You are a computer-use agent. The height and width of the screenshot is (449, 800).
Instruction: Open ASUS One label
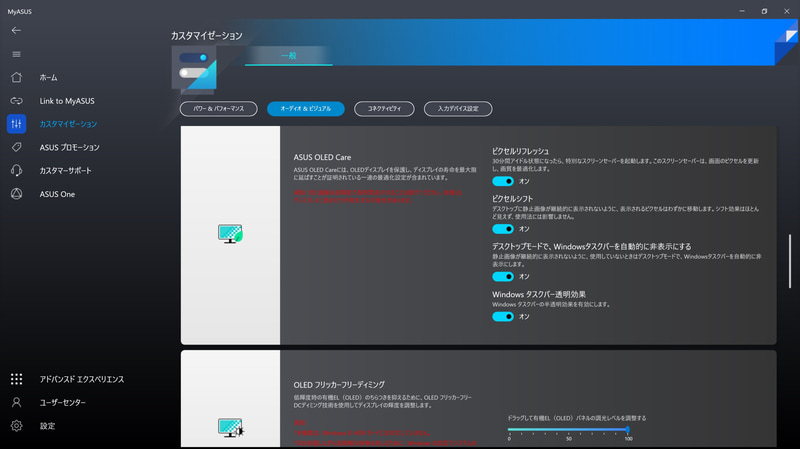coord(57,194)
